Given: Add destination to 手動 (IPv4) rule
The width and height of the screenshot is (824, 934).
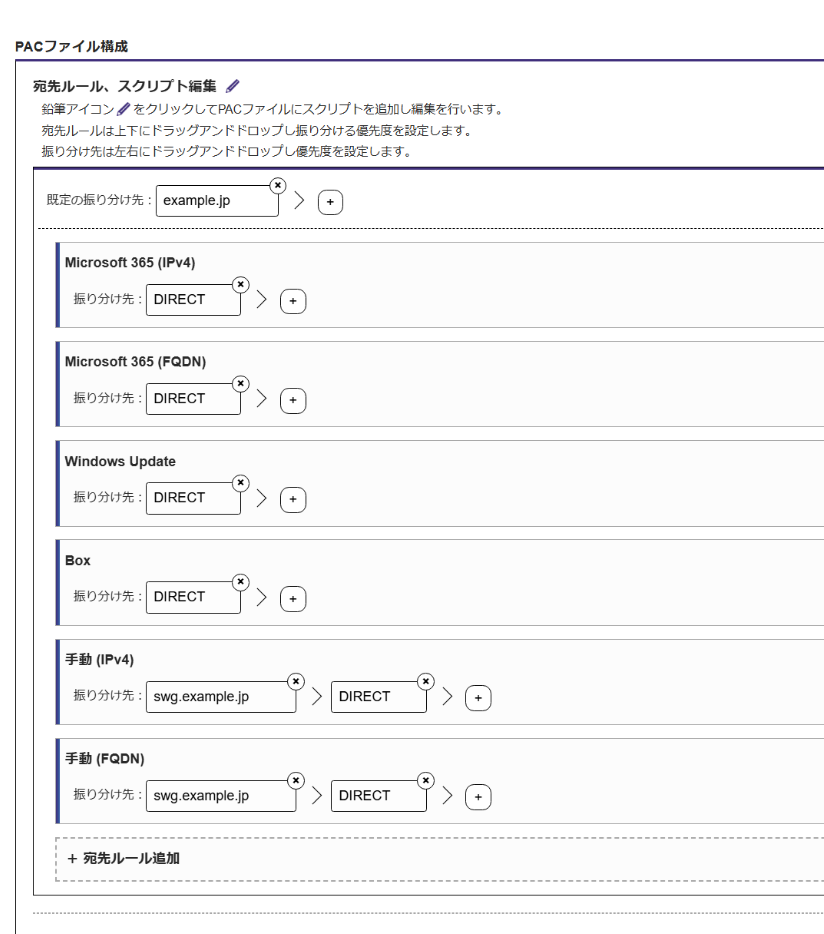Looking at the screenshot, I should [x=478, y=698].
